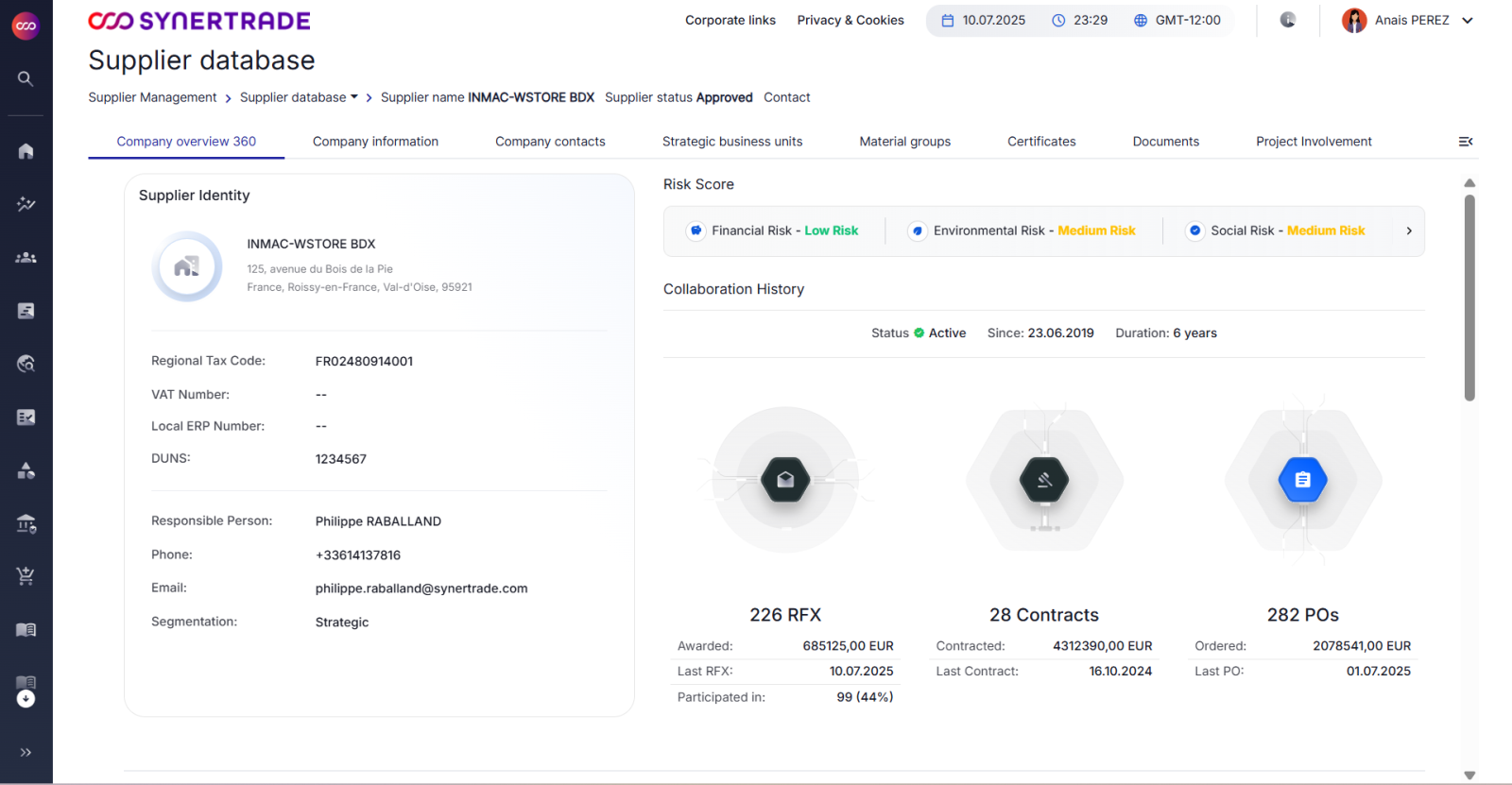Open the people group icon in the sidebar

tap(26, 258)
